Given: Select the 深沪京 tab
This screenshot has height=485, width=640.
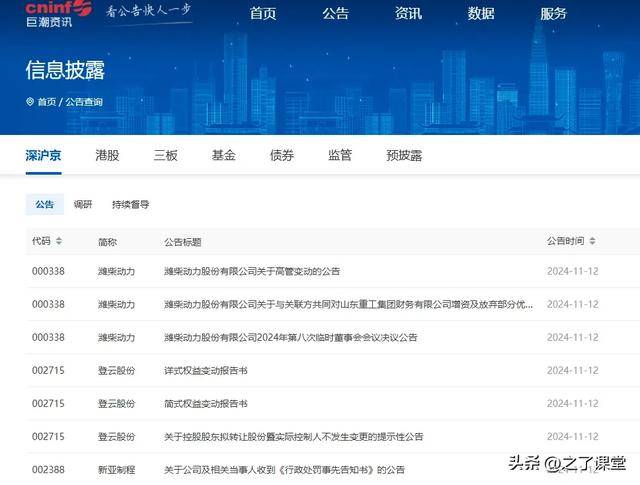Looking at the screenshot, I should pyautogui.click(x=43, y=156).
